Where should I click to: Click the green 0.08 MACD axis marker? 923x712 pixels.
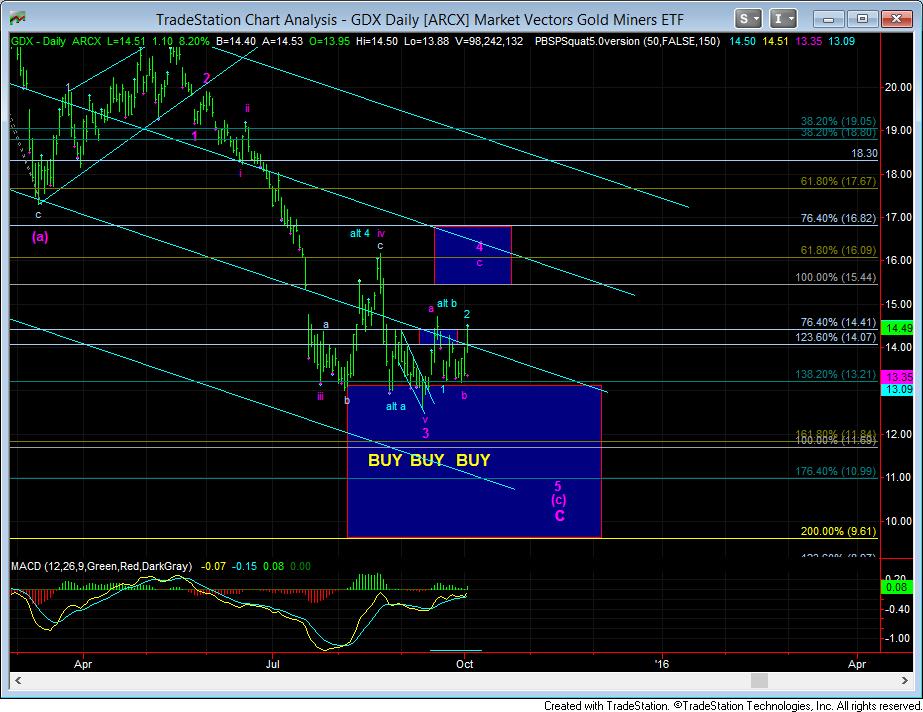(x=898, y=587)
